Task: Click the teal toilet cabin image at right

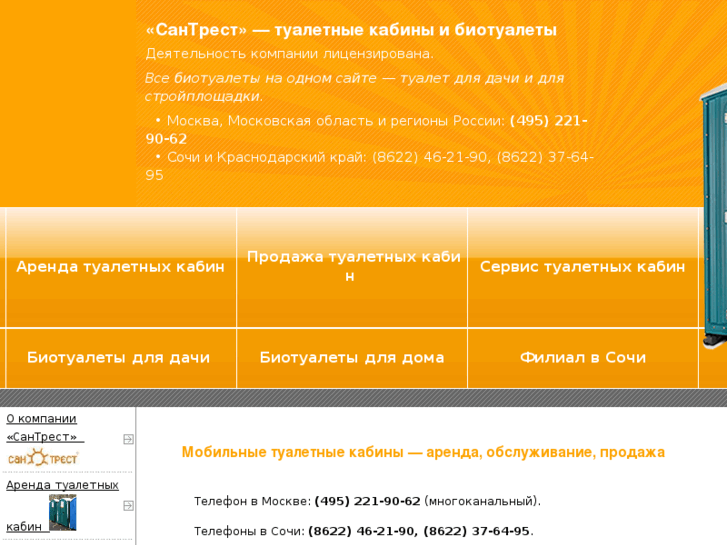Action: point(713,216)
